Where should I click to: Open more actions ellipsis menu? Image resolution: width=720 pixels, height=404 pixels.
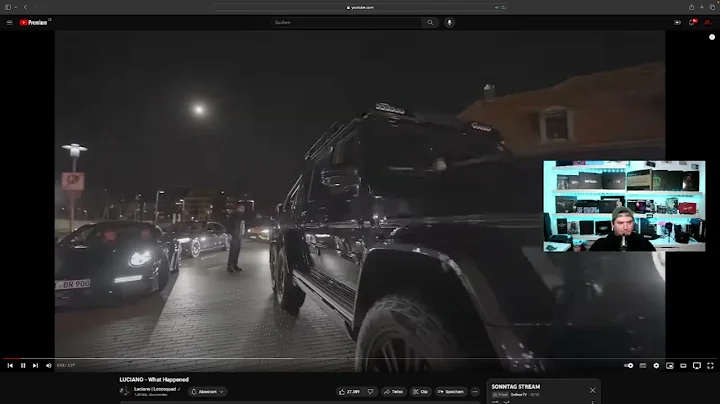475,392
